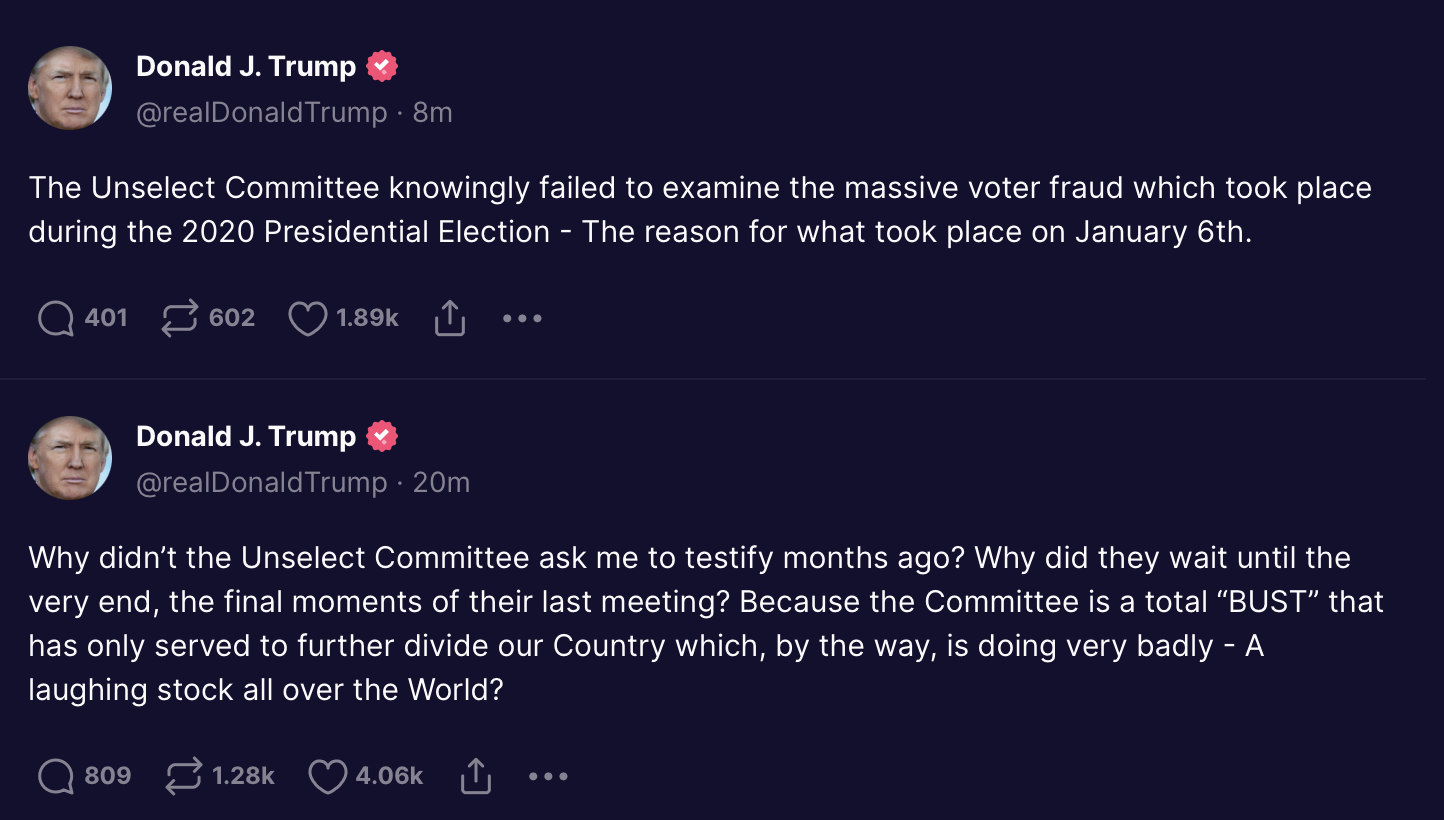The image size is (1444, 820).
Task: Like the post with 1.89k likes
Action: pyautogui.click(x=308, y=318)
